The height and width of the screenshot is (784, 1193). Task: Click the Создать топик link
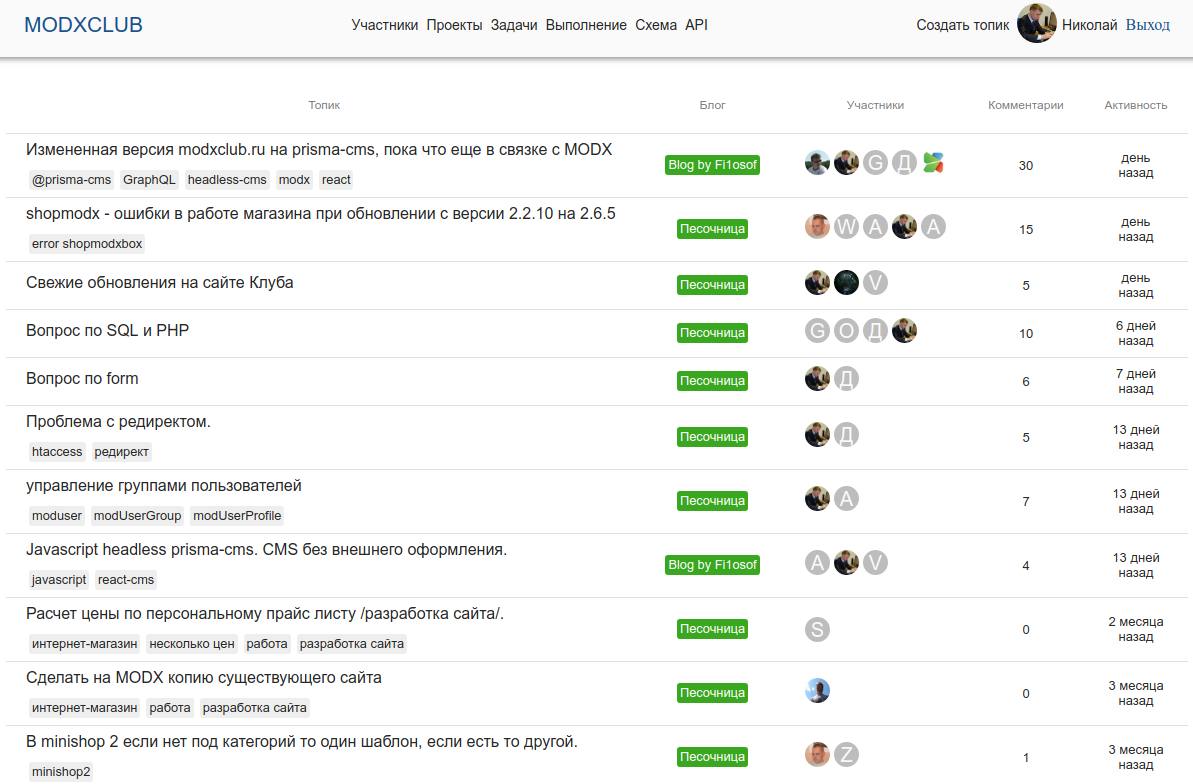coord(962,25)
